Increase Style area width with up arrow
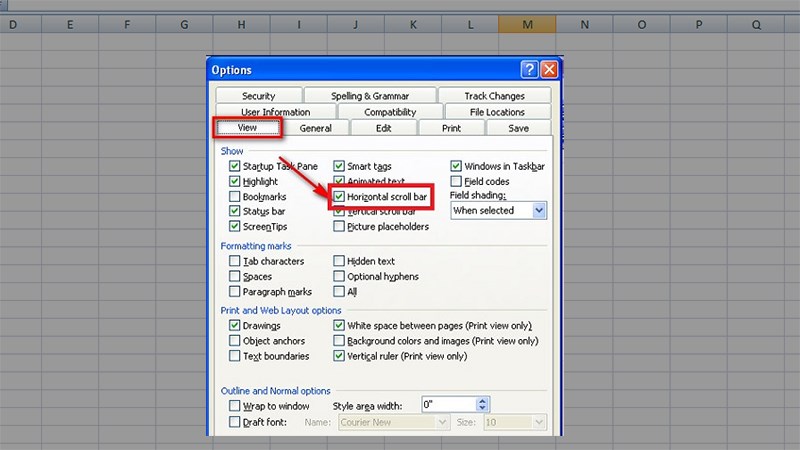Viewport: 800px width, 450px height. 483,401
